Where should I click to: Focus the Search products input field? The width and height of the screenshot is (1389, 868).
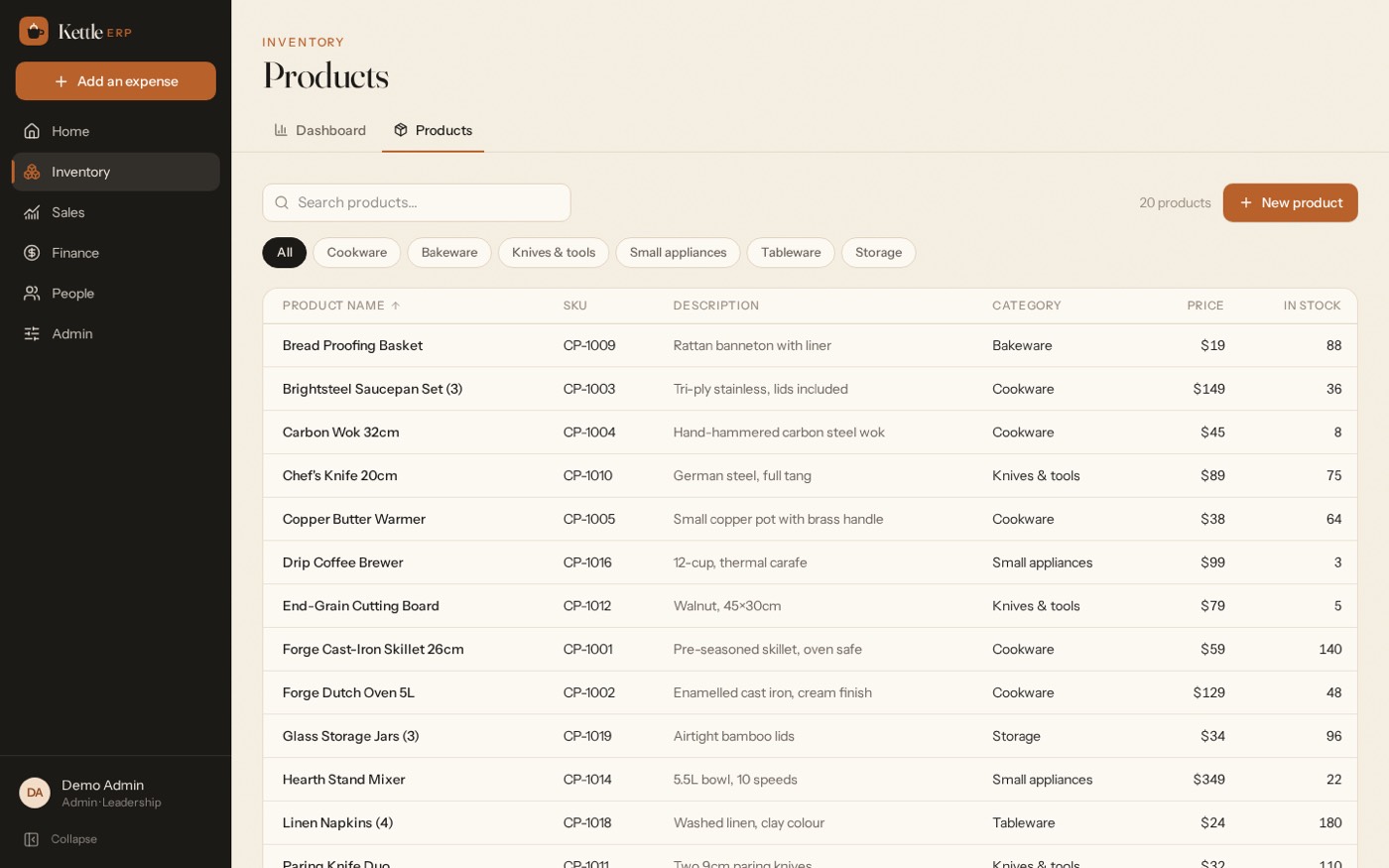(417, 202)
